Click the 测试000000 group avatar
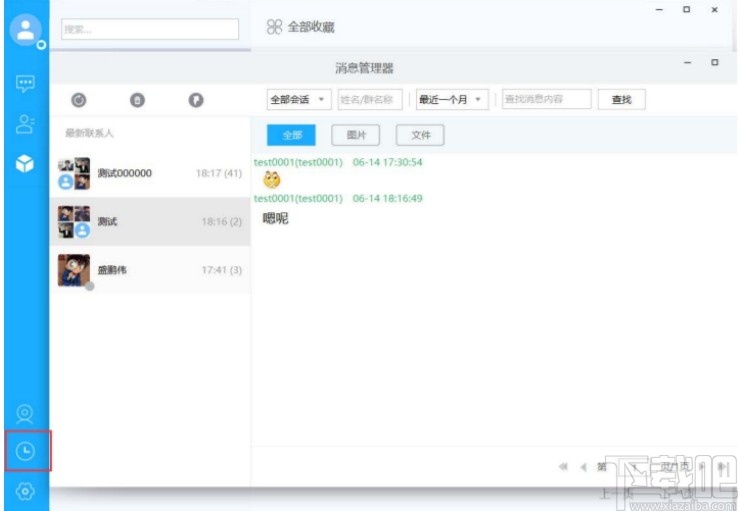The width and height of the screenshot is (740, 511). pyautogui.click(x=74, y=173)
